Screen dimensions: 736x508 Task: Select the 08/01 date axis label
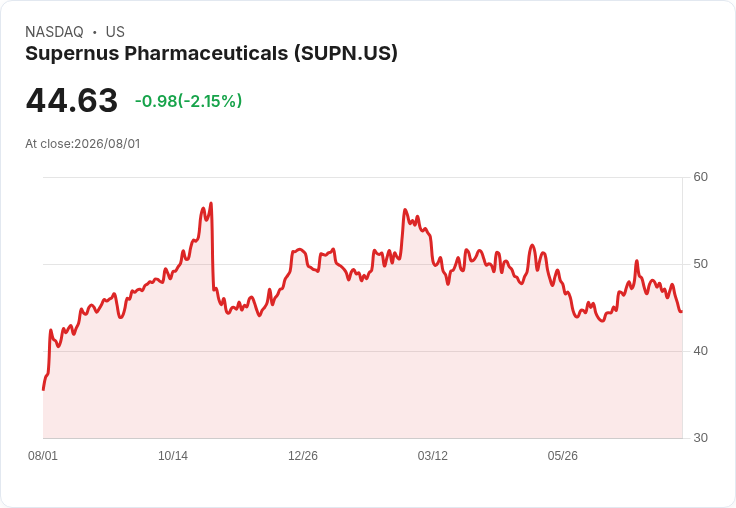click(x=43, y=455)
